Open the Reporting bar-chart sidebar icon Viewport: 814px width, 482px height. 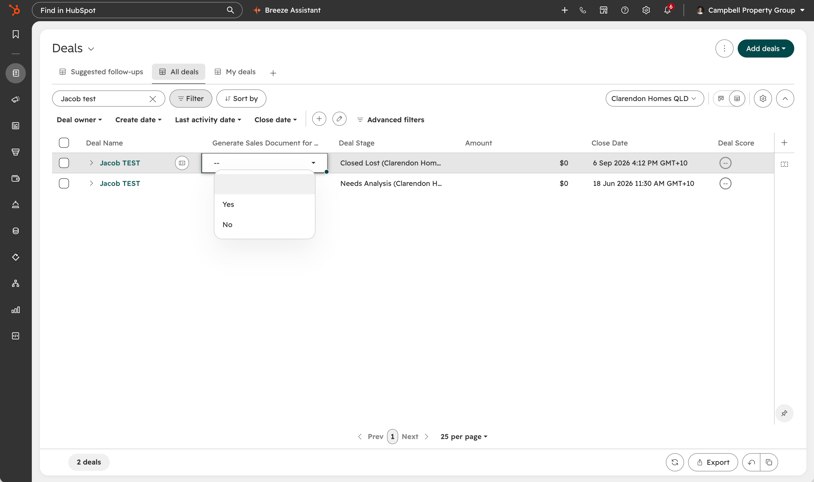pos(16,310)
